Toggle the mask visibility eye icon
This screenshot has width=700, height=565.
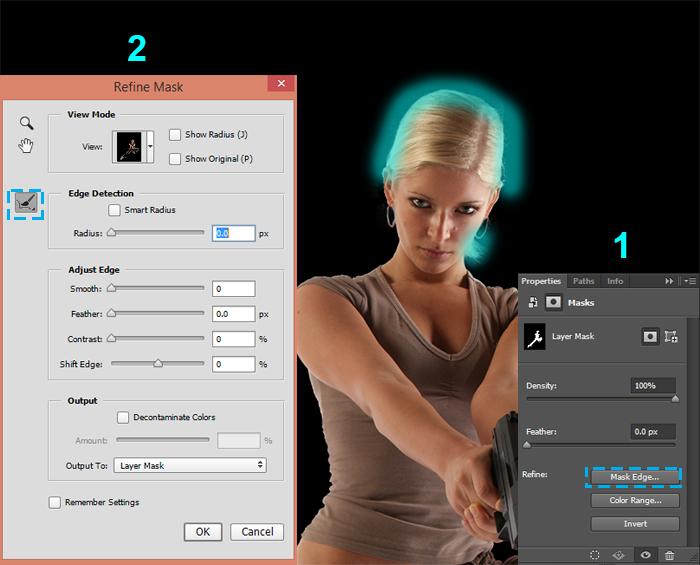click(645, 555)
